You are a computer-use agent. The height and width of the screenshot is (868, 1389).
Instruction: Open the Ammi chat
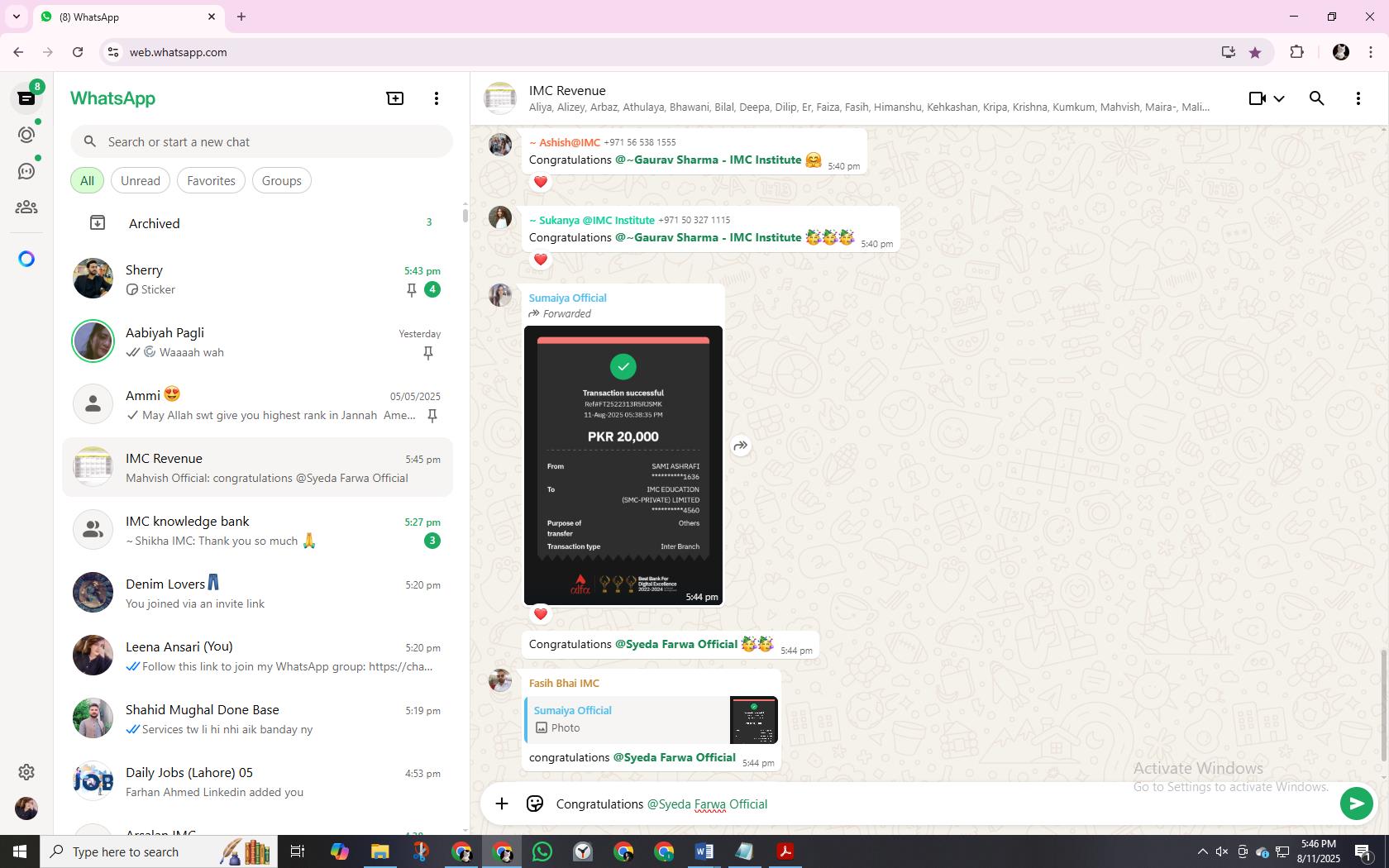pyautogui.click(x=258, y=404)
